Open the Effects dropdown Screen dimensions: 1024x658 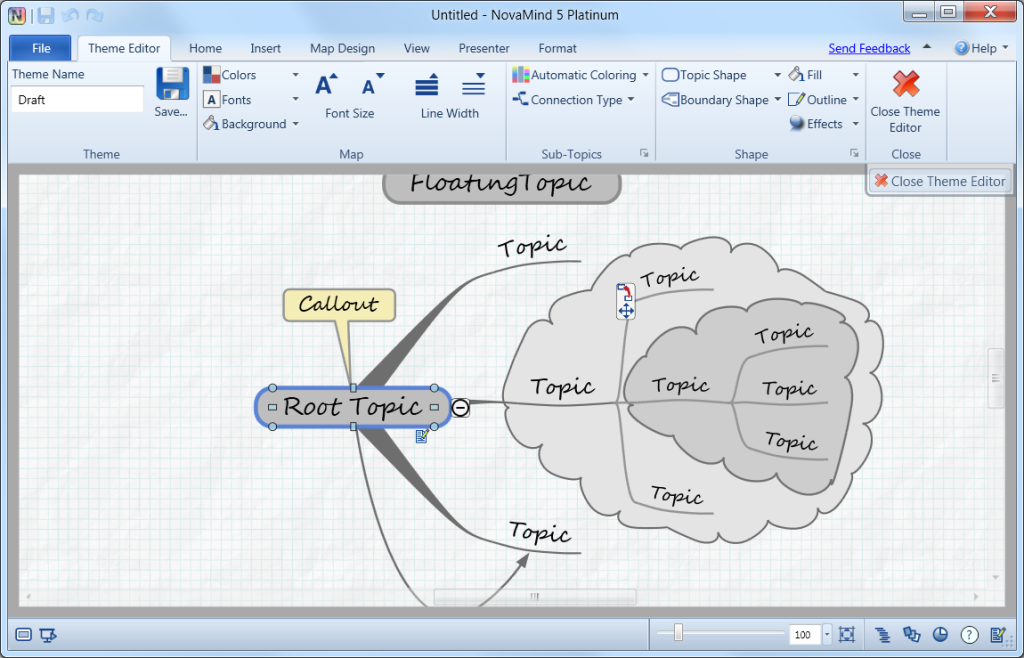pyautogui.click(x=824, y=124)
